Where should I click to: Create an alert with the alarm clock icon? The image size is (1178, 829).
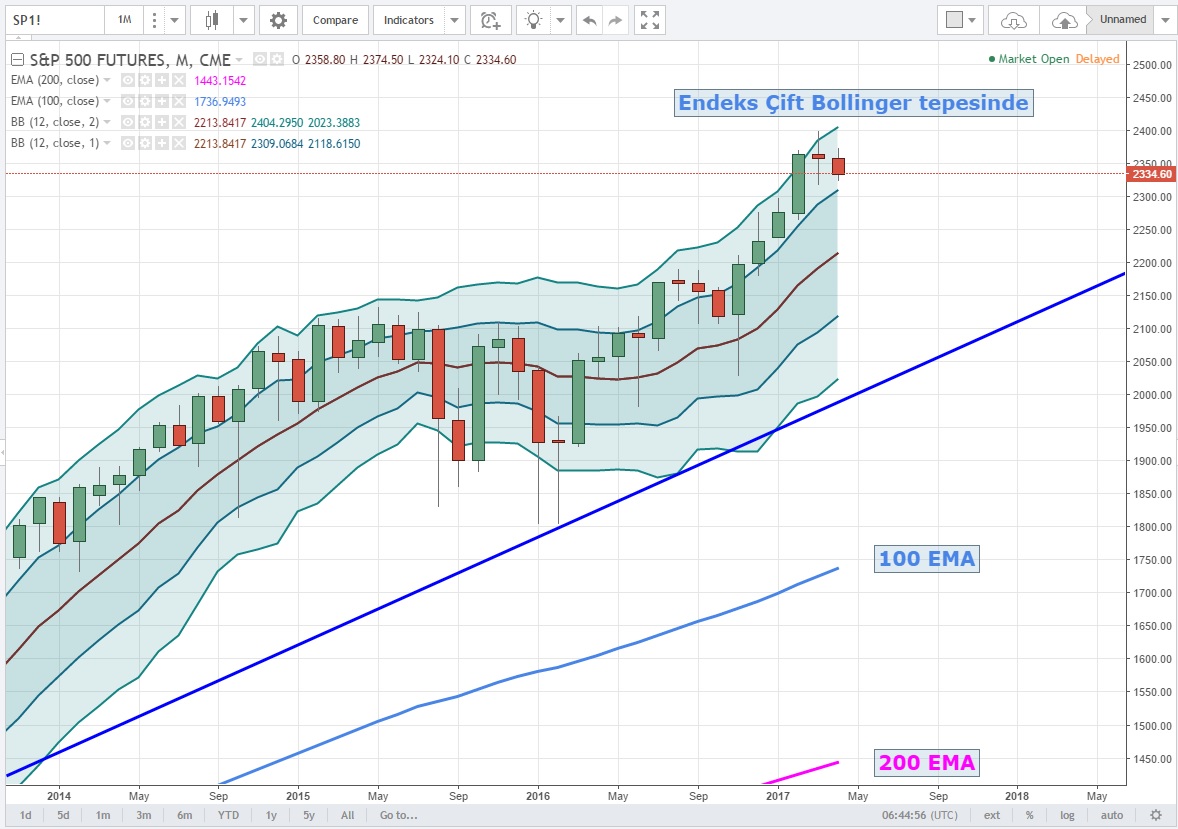pyautogui.click(x=489, y=20)
